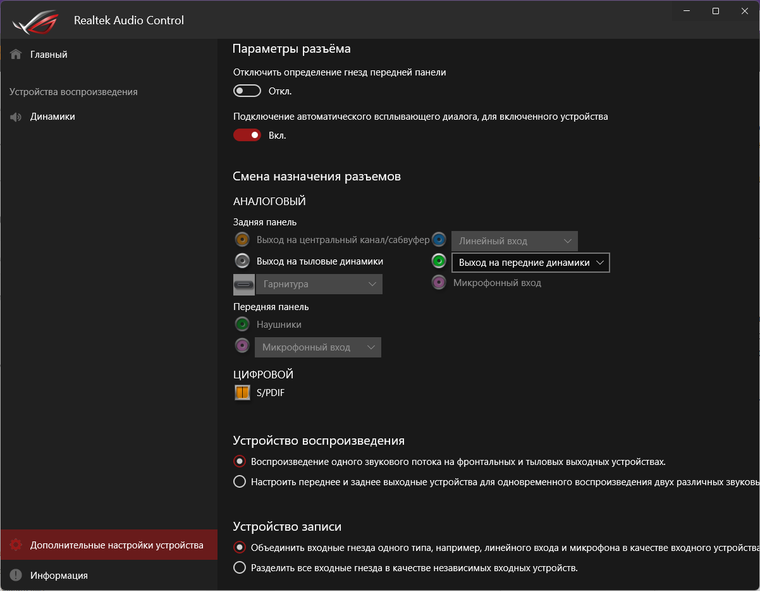Click the orange S/PDIF digital icon
The height and width of the screenshot is (591, 760).
tap(242, 392)
